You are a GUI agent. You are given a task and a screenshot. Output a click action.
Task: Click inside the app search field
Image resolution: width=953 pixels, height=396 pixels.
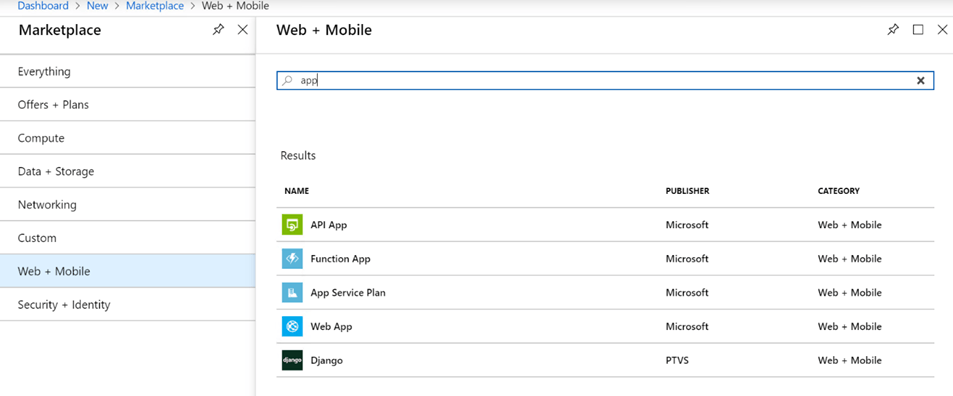605,80
